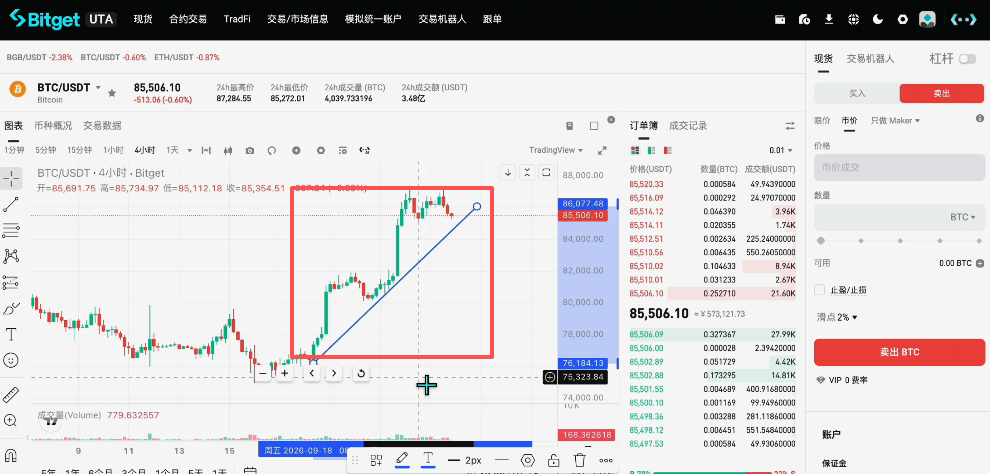This screenshot has width=990, height=474.
Task: Select the XABCD pattern tool
Action: click(11, 256)
